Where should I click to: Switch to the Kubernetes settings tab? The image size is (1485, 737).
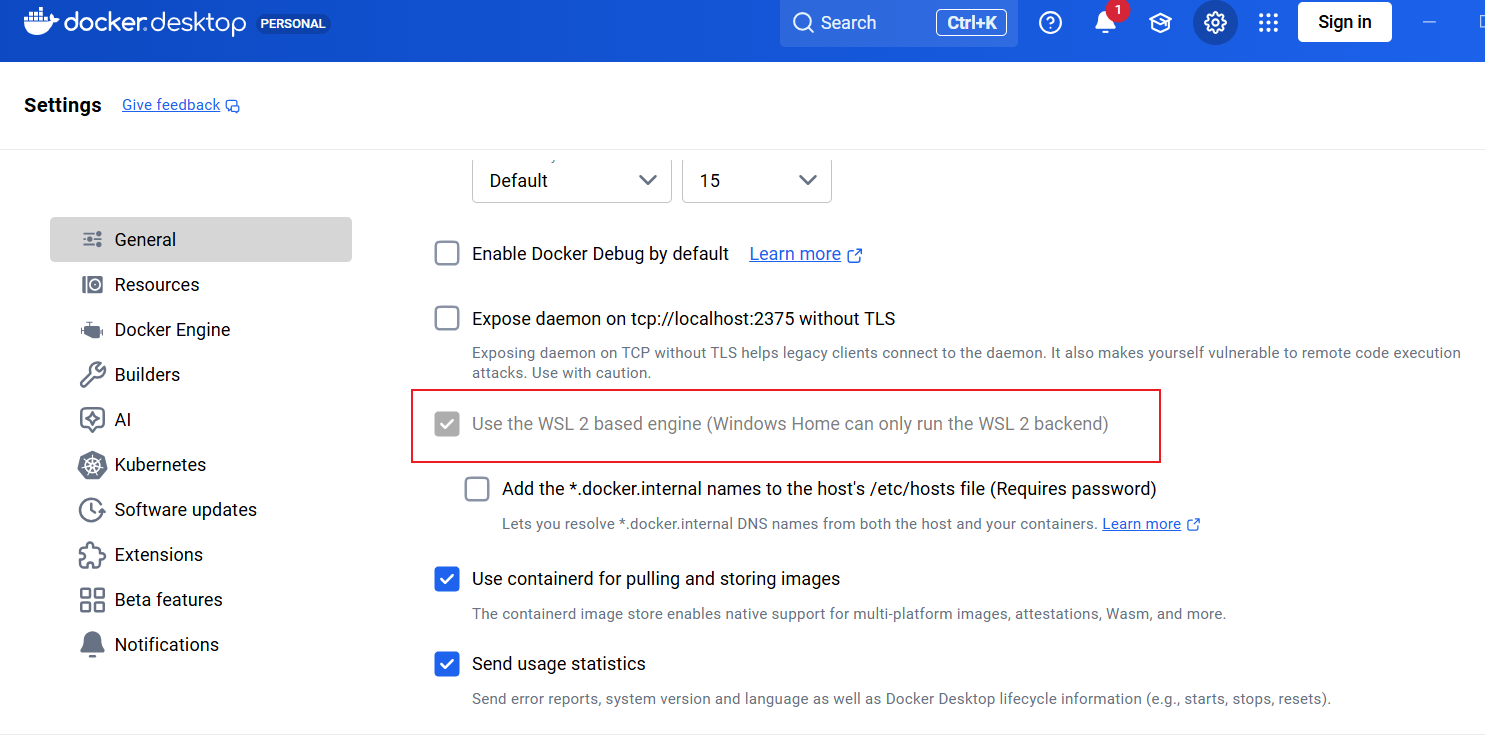pyautogui.click(x=201, y=465)
